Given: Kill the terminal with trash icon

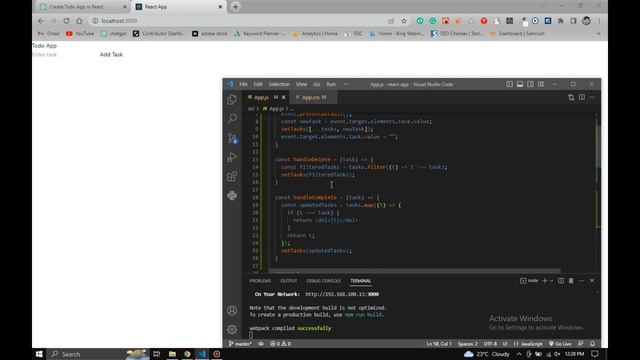Looking at the screenshot, I should pyautogui.click(x=571, y=281).
